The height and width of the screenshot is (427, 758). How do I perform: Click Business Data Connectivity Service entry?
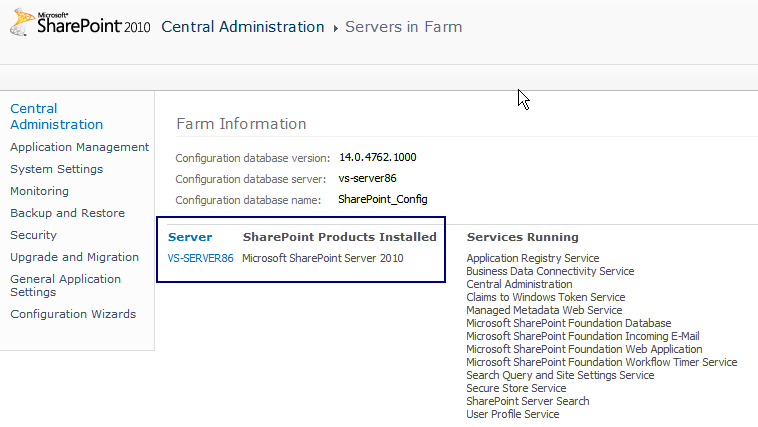click(x=550, y=271)
